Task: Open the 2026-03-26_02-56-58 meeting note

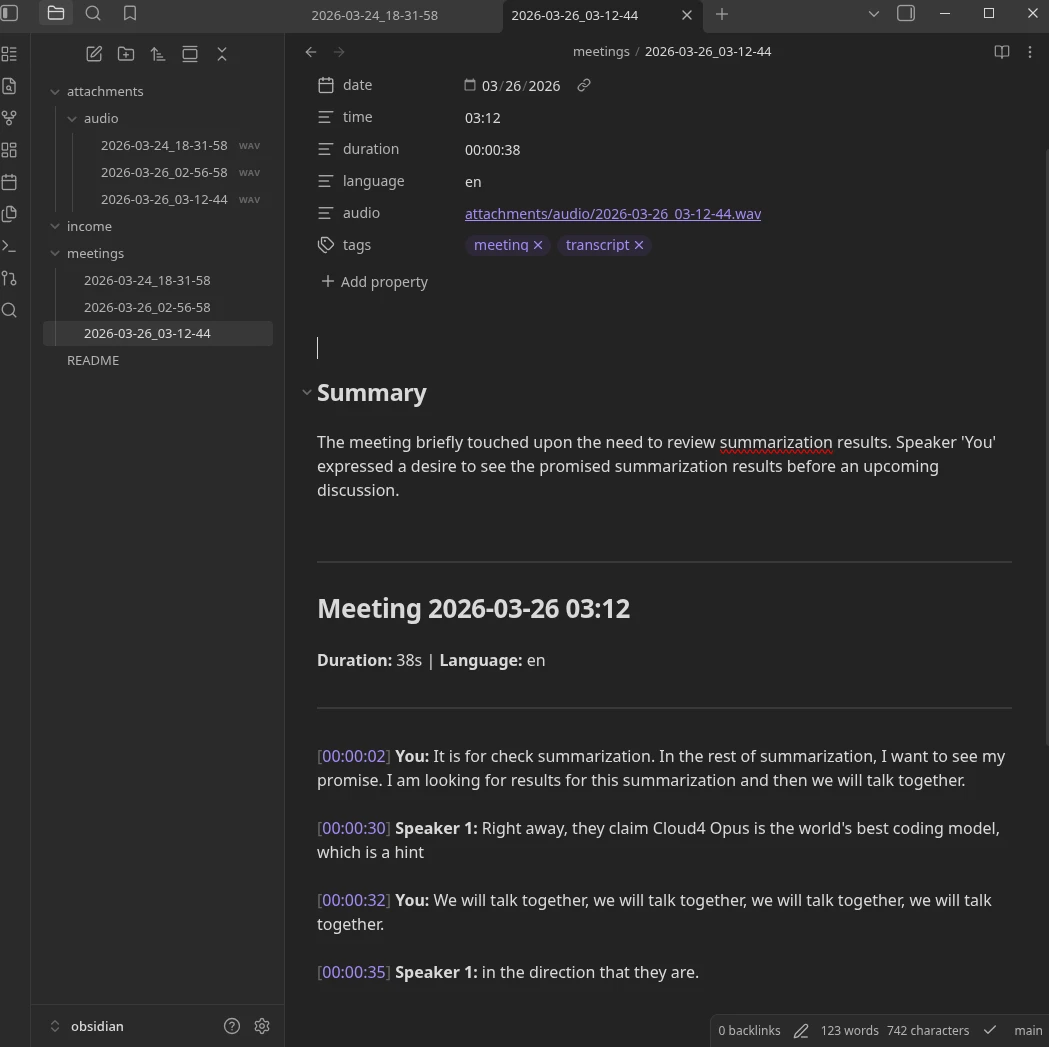Action: pos(147,307)
